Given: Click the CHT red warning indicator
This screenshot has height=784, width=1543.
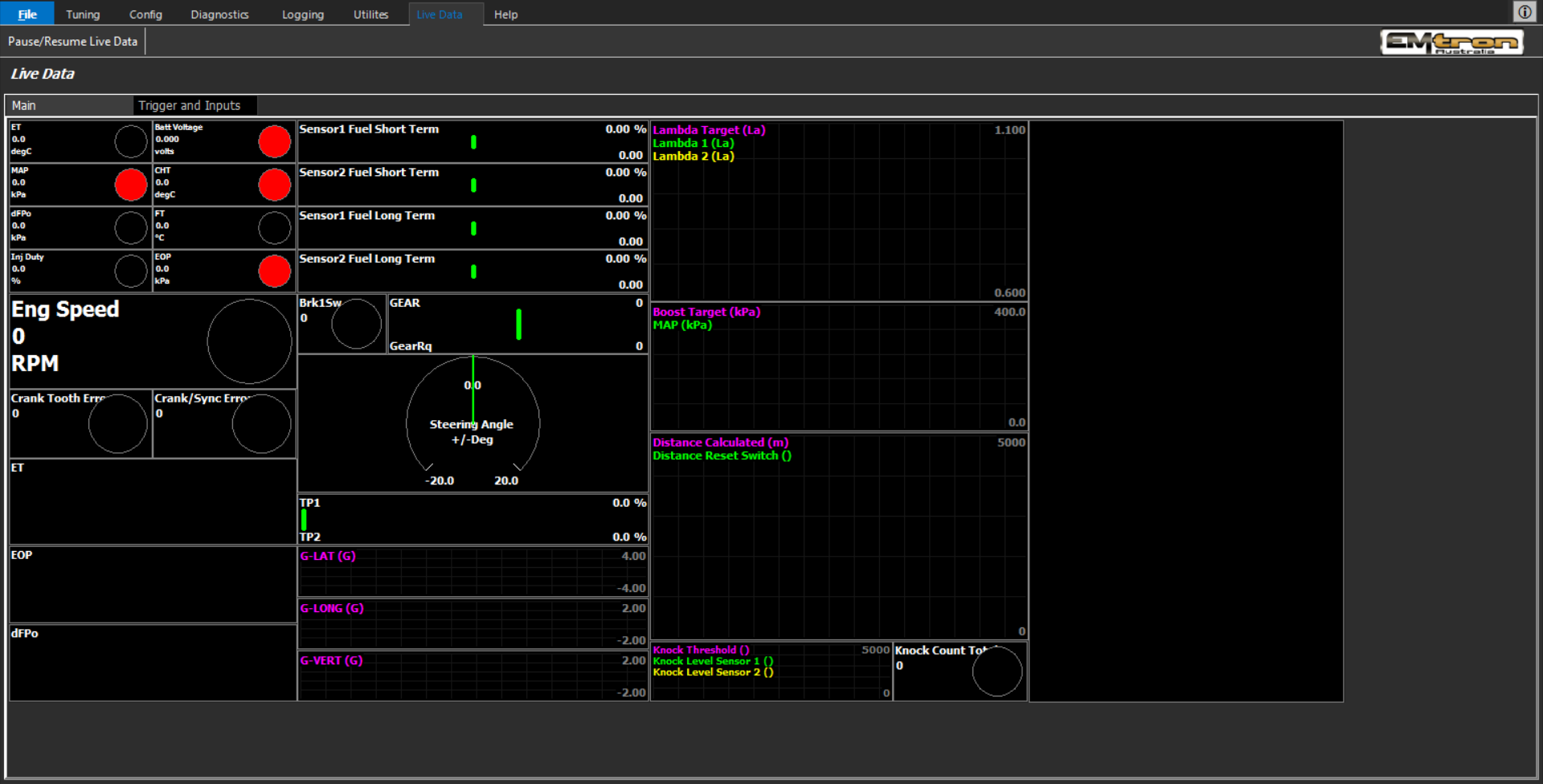Looking at the screenshot, I should click(275, 185).
